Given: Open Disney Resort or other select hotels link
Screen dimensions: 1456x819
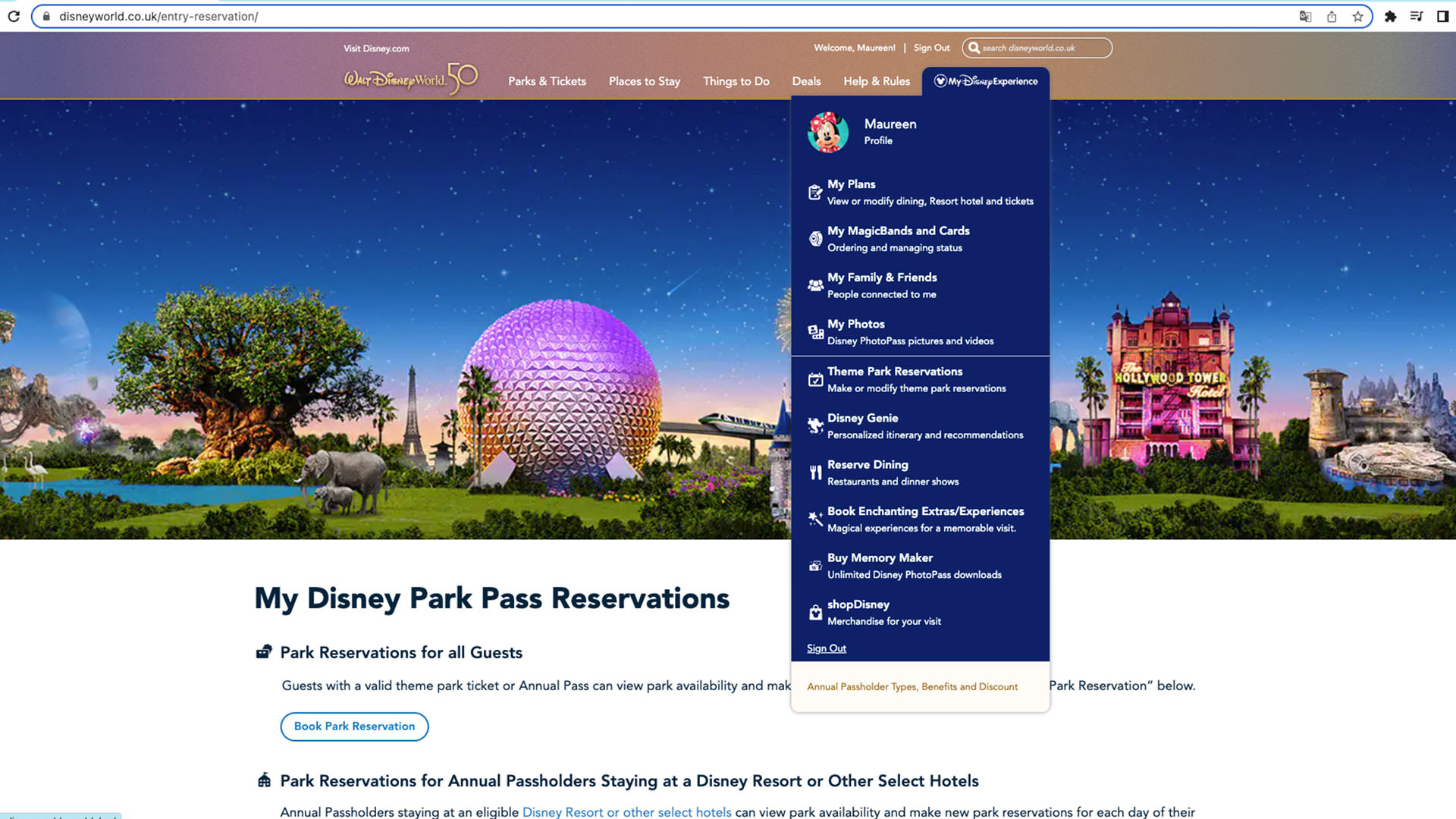Looking at the screenshot, I should coord(626,811).
